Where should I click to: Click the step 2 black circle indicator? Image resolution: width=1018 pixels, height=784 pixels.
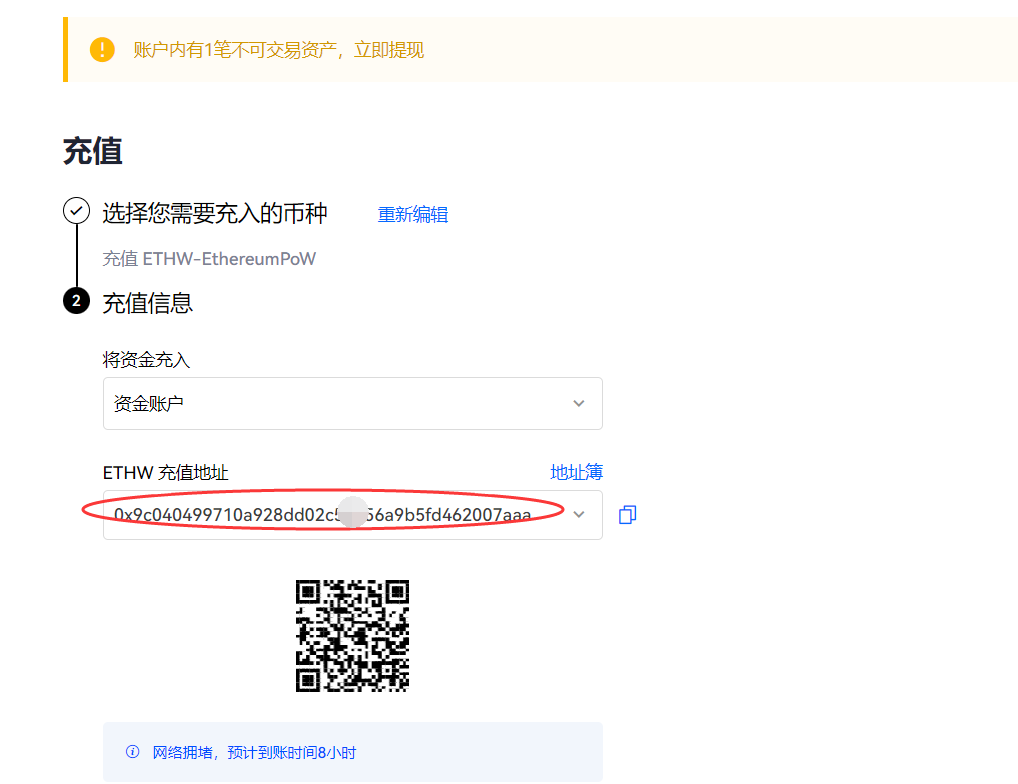(76, 301)
